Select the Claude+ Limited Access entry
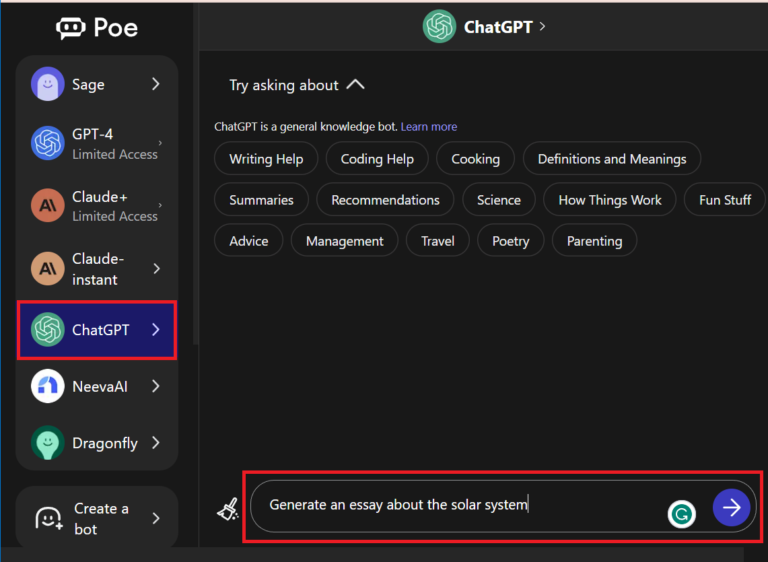Screen dimensions: 768x562 (115, 206)
